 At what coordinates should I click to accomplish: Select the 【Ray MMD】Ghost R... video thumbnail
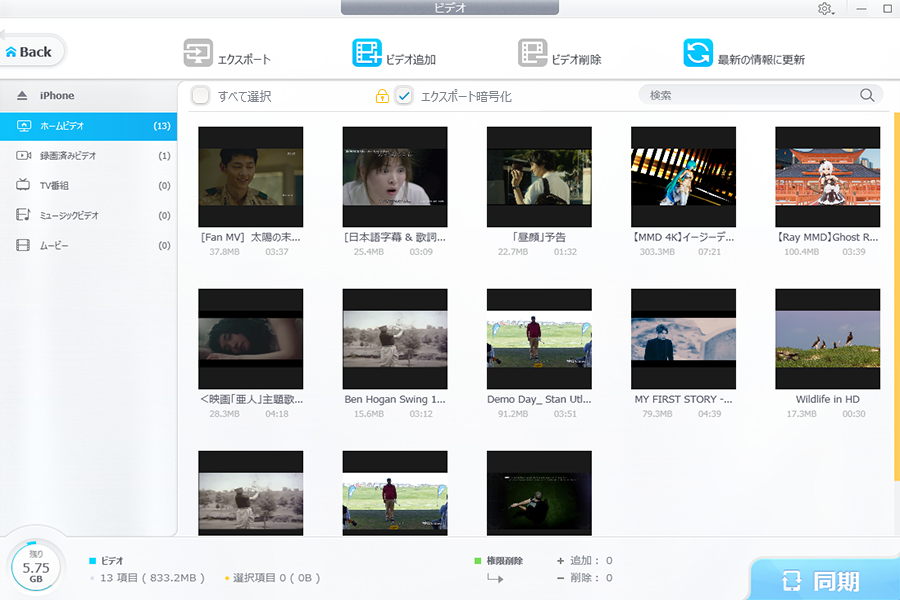(x=827, y=177)
